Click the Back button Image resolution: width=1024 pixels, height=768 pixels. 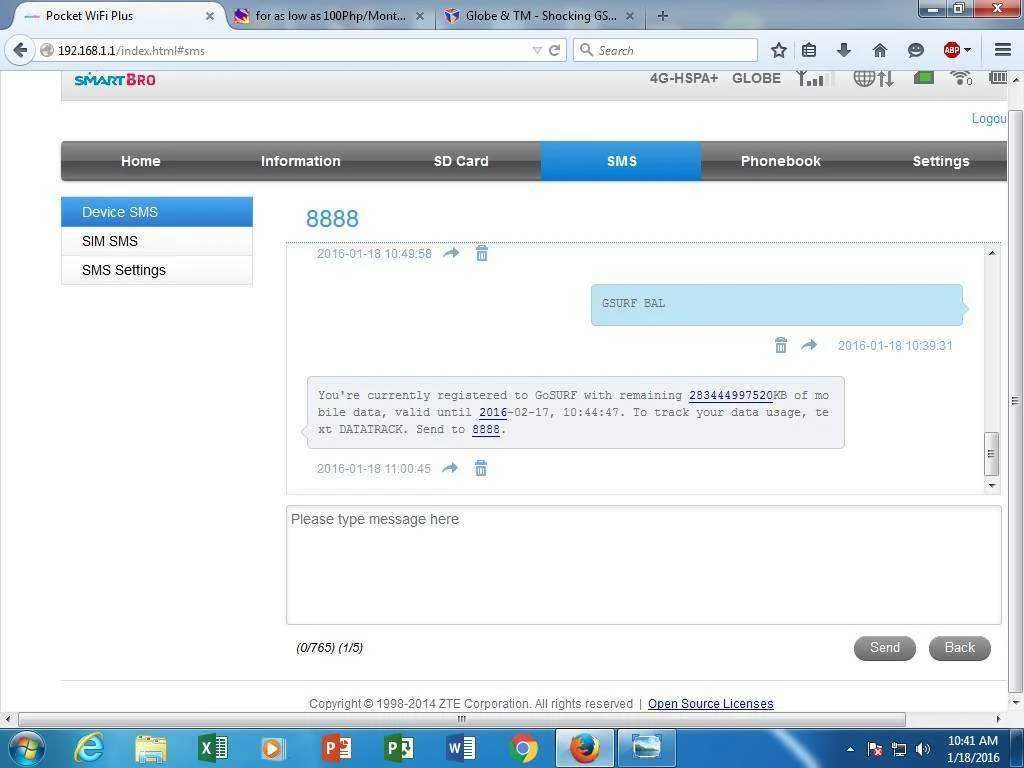point(959,648)
